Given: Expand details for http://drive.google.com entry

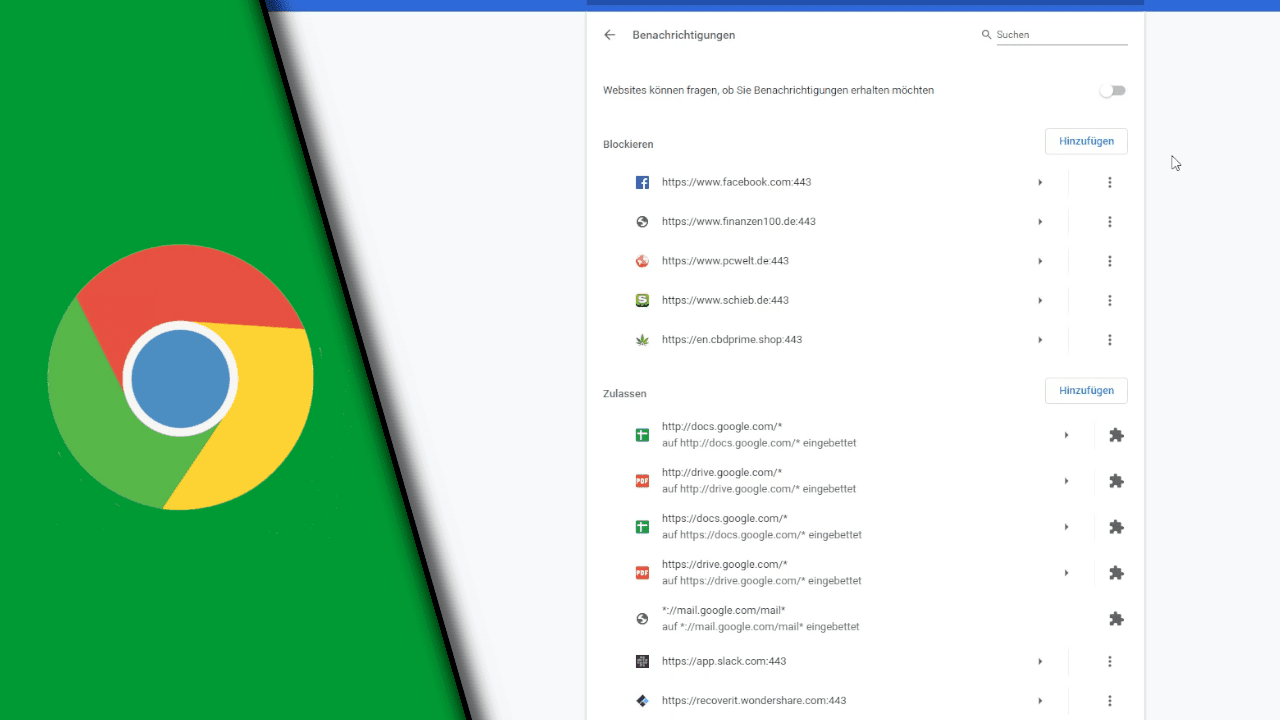Looking at the screenshot, I should (x=1067, y=481).
